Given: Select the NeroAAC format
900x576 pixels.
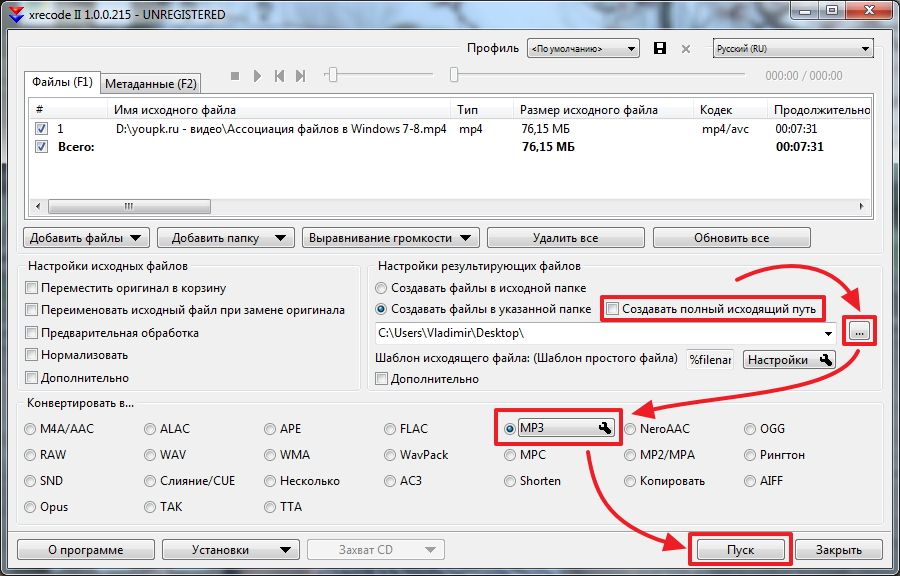Looking at the screenshot, I should pos(630,429).
